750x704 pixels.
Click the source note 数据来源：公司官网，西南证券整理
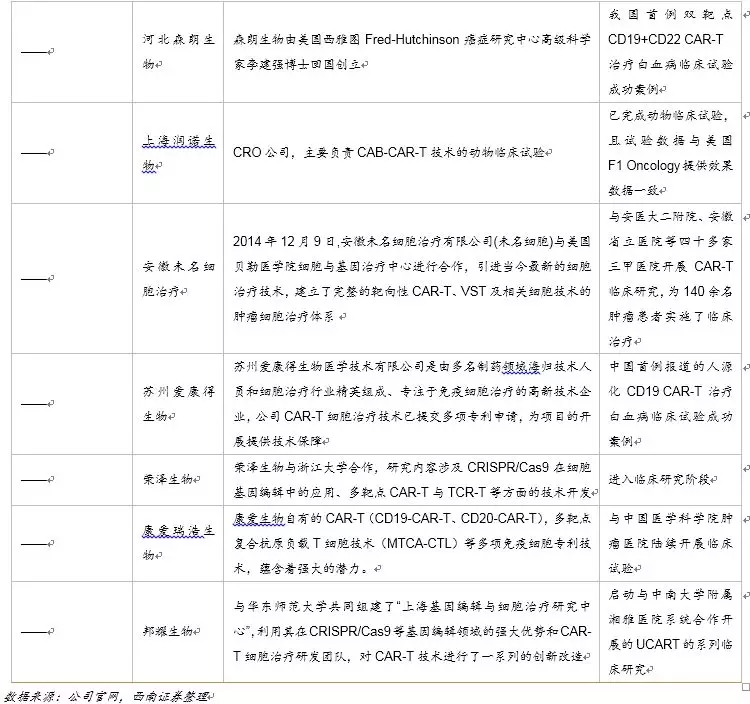coord(109,696)
